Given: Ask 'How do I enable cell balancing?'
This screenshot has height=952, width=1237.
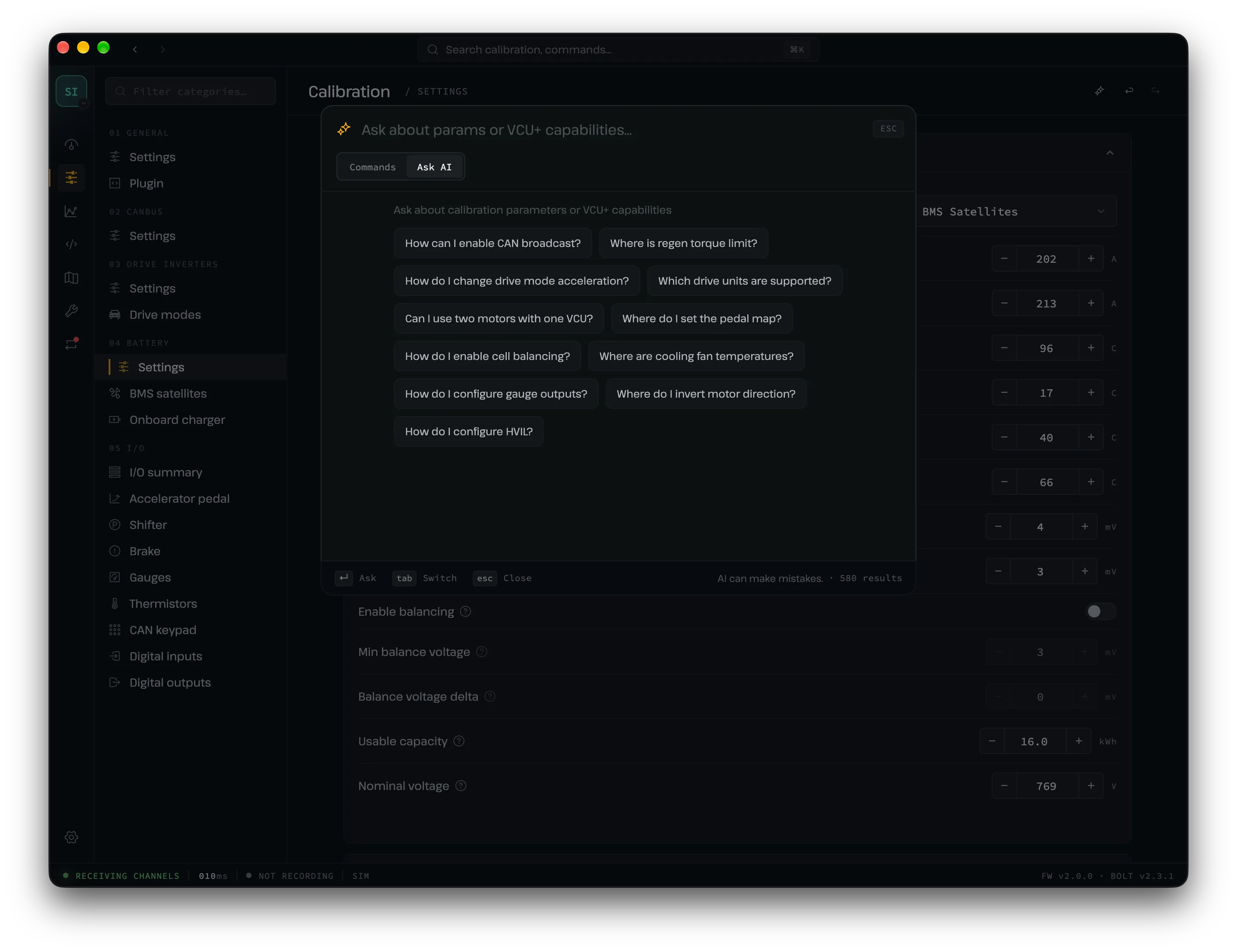Looking at the screenshot, I should pyautogui.click(x=487, y=356).
